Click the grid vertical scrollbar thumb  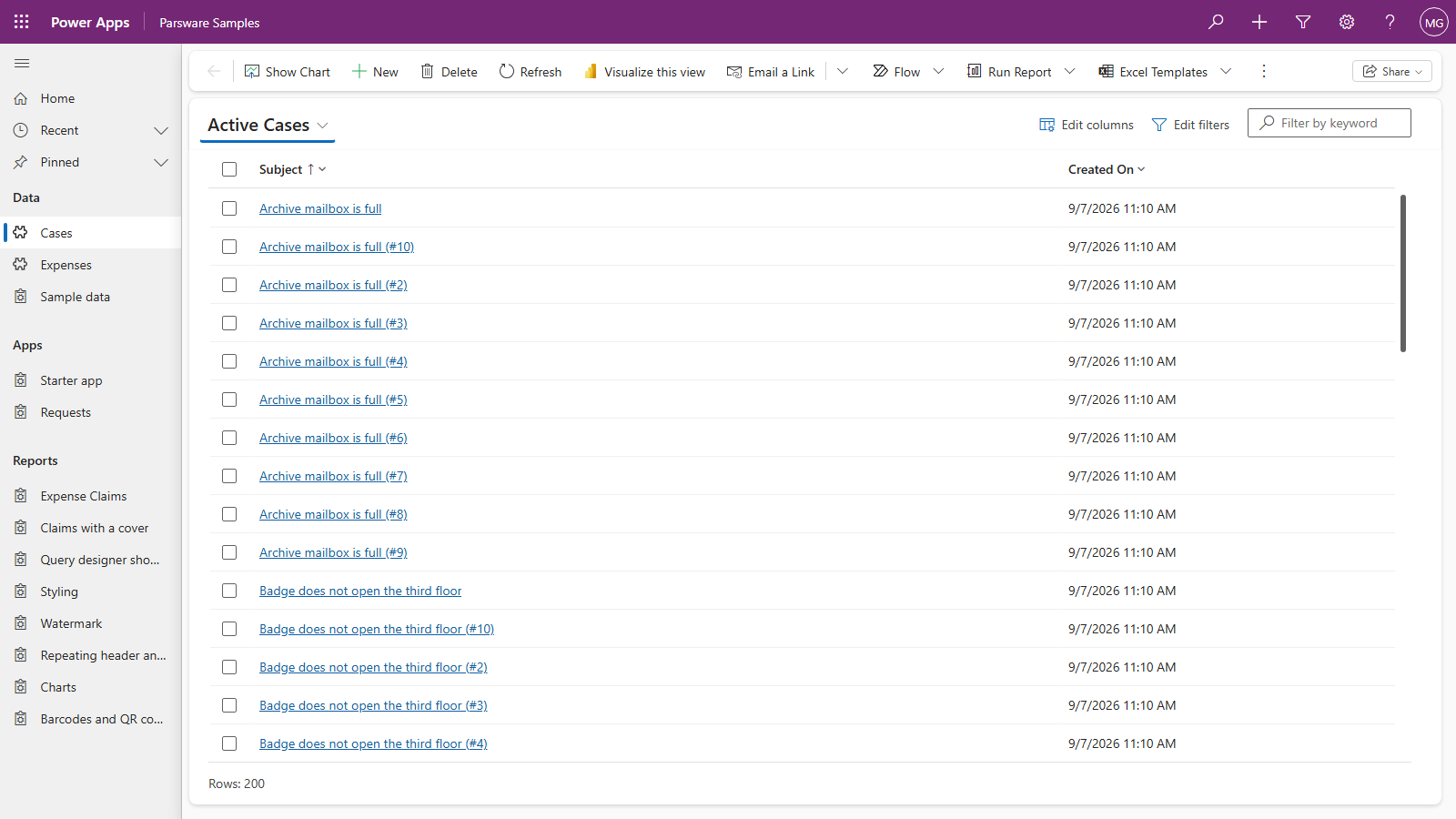tap(1402, 273)
